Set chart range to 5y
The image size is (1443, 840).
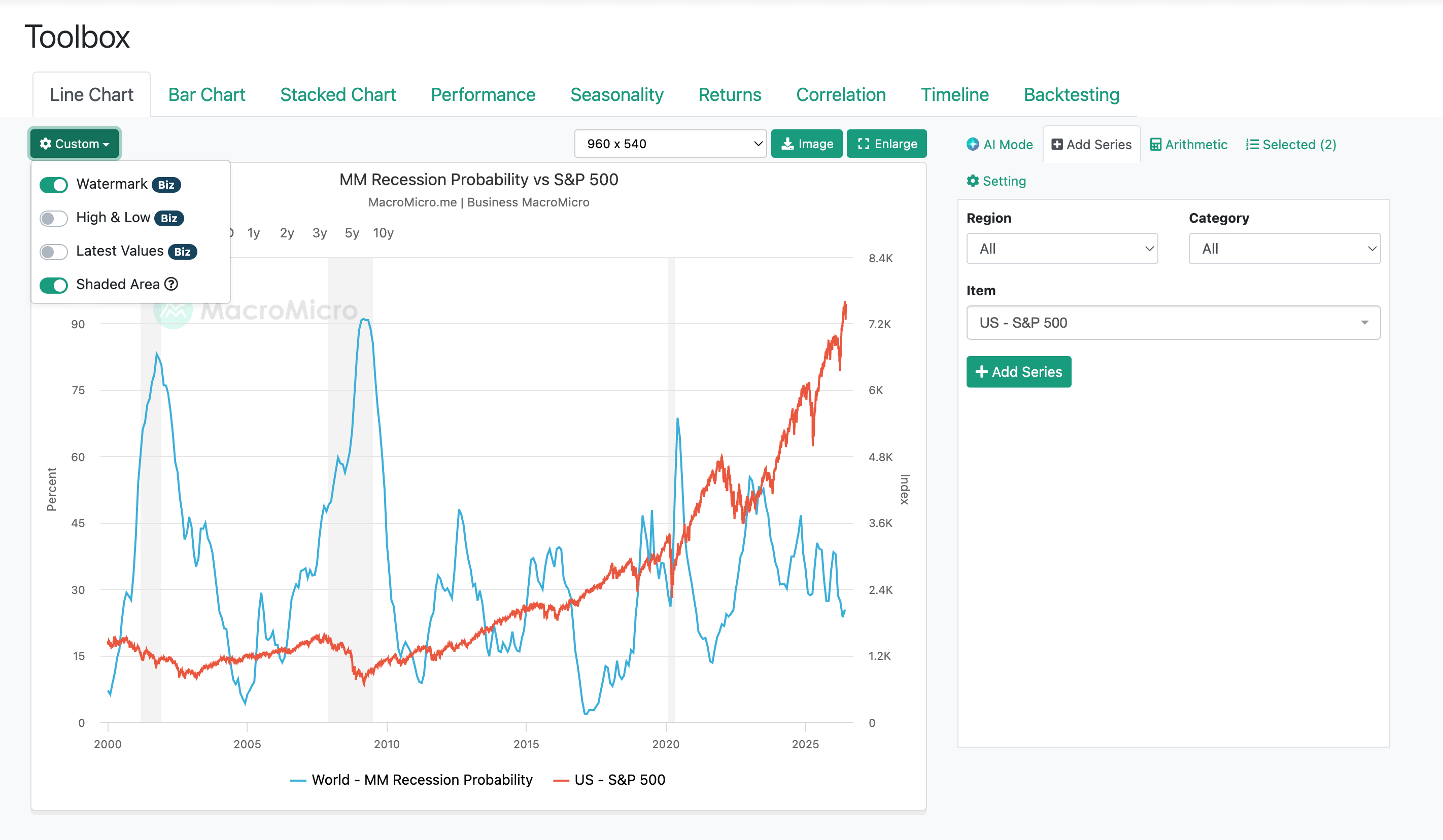[x=352, y=233]
